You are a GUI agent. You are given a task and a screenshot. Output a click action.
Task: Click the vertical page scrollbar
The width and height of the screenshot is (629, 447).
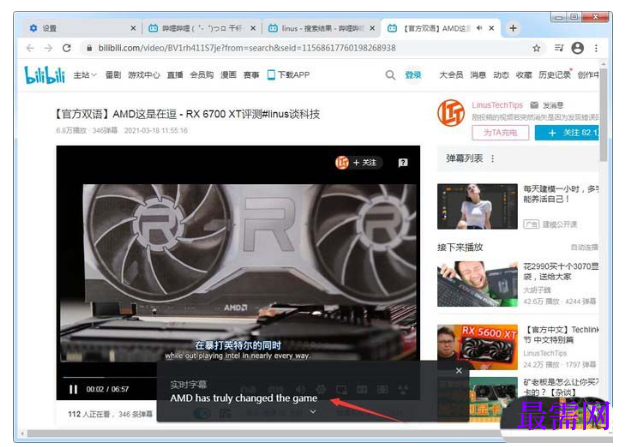[x=603, y=116]
